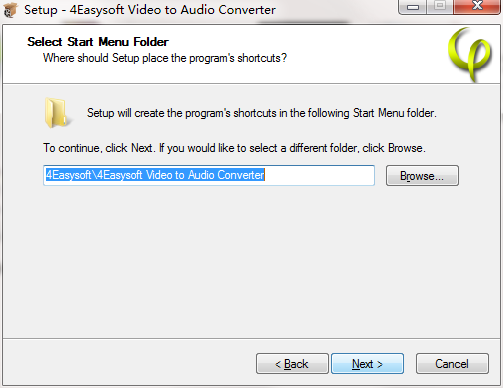Click the highlighted 4Easysoft folder path text

pos(155,175)
